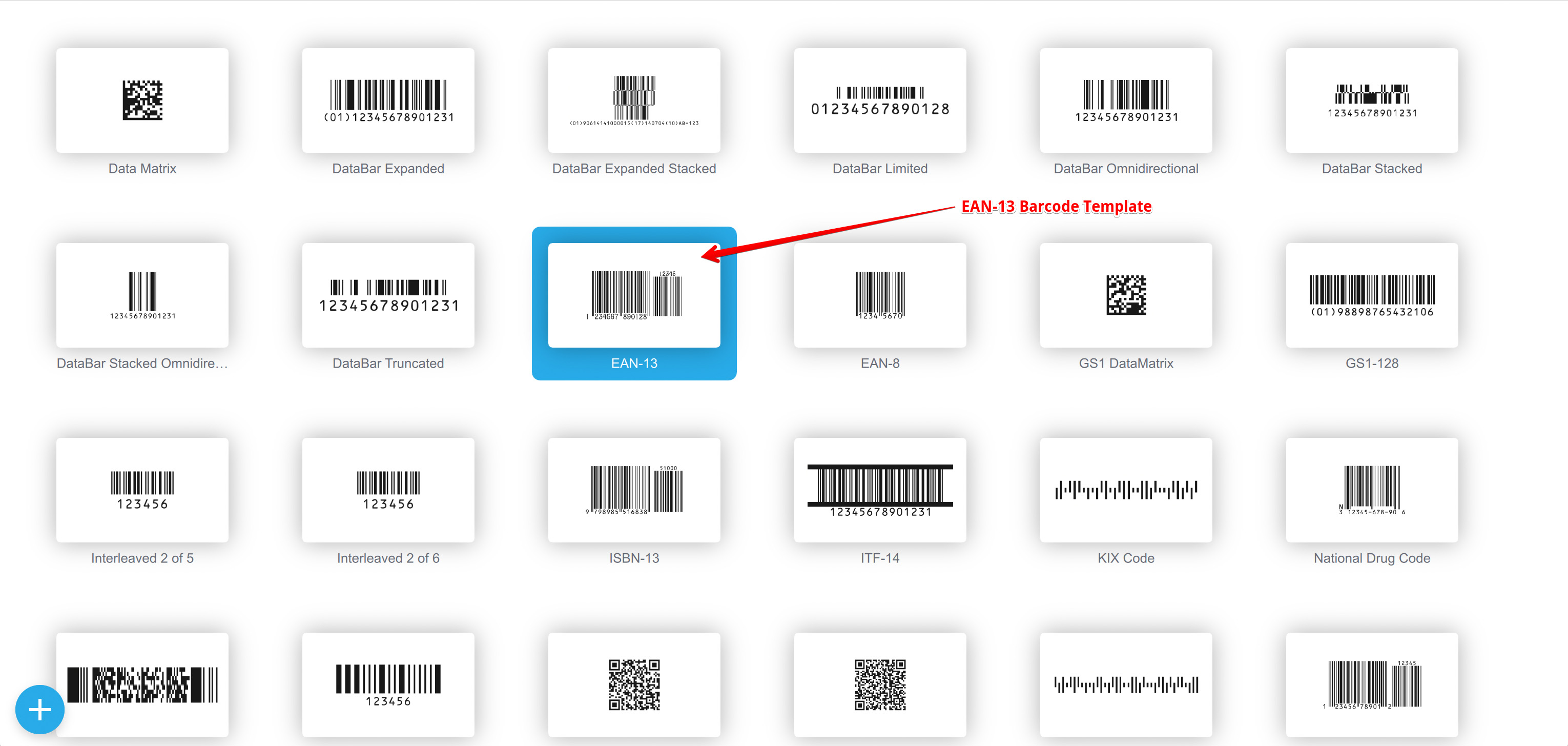Pick the DataBar Omnidirectional template

[1125, 100]
